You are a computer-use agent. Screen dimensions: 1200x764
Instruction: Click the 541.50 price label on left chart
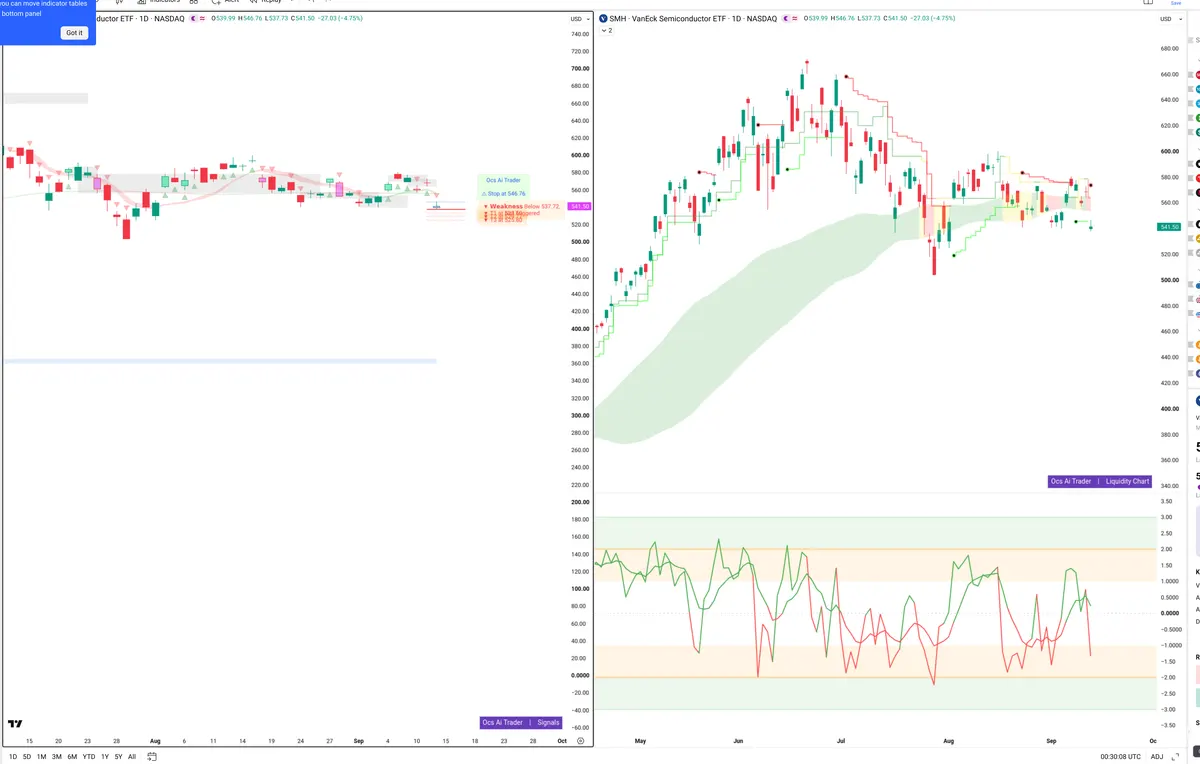pyautogui.click(x=580, y=206)
